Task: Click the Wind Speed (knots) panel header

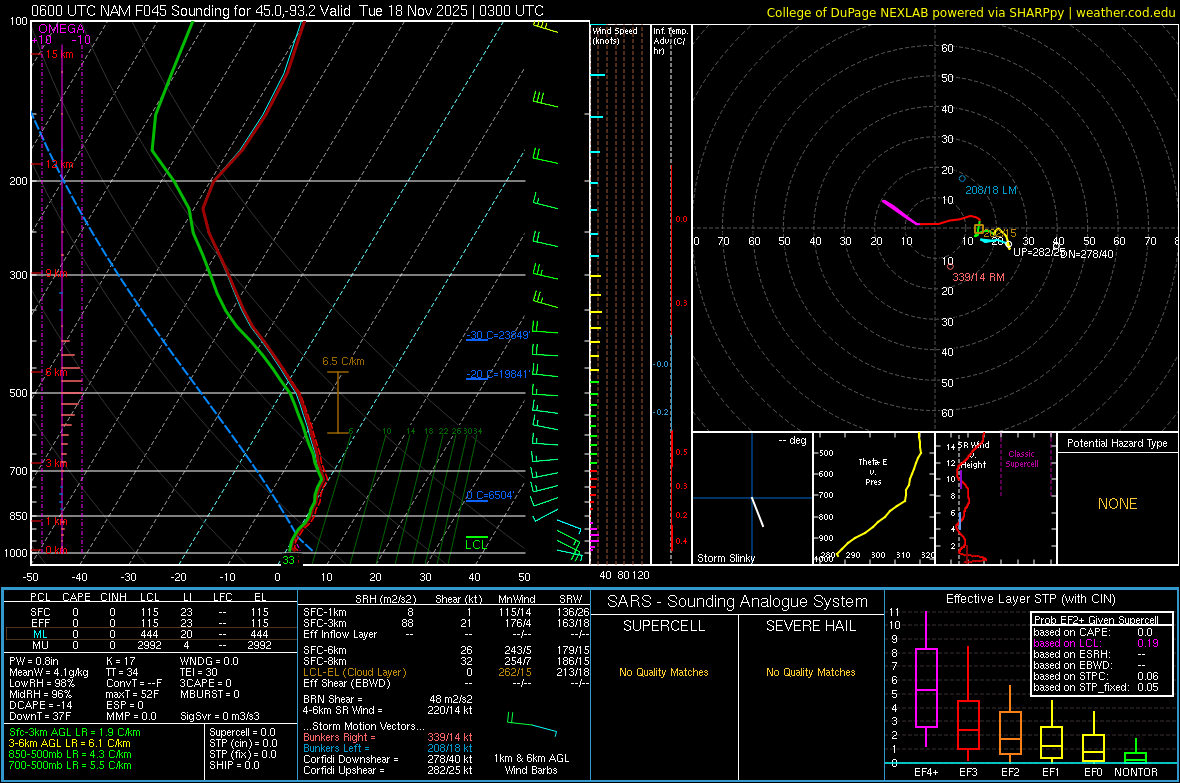Action: [x=615, y=36]
